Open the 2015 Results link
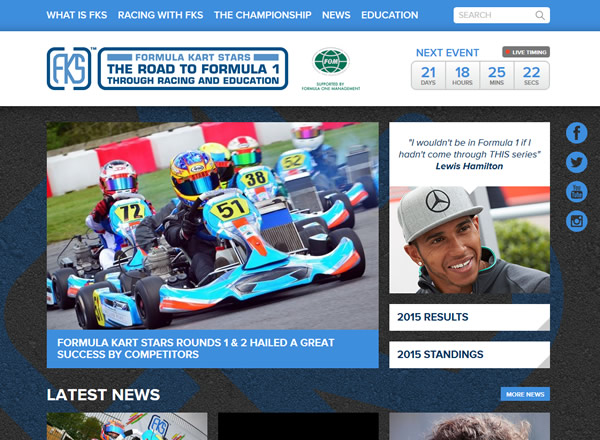Image resolution: width=600 pixels, height=440 pixels. pyautogui.click(x=470, y=317)
